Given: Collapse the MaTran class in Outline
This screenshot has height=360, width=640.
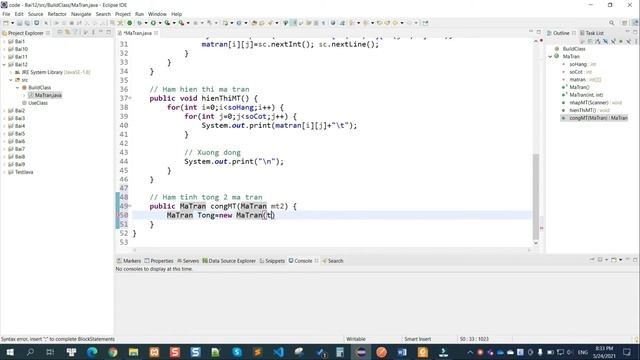Looking at the screenshot, I should coord(550,56).
